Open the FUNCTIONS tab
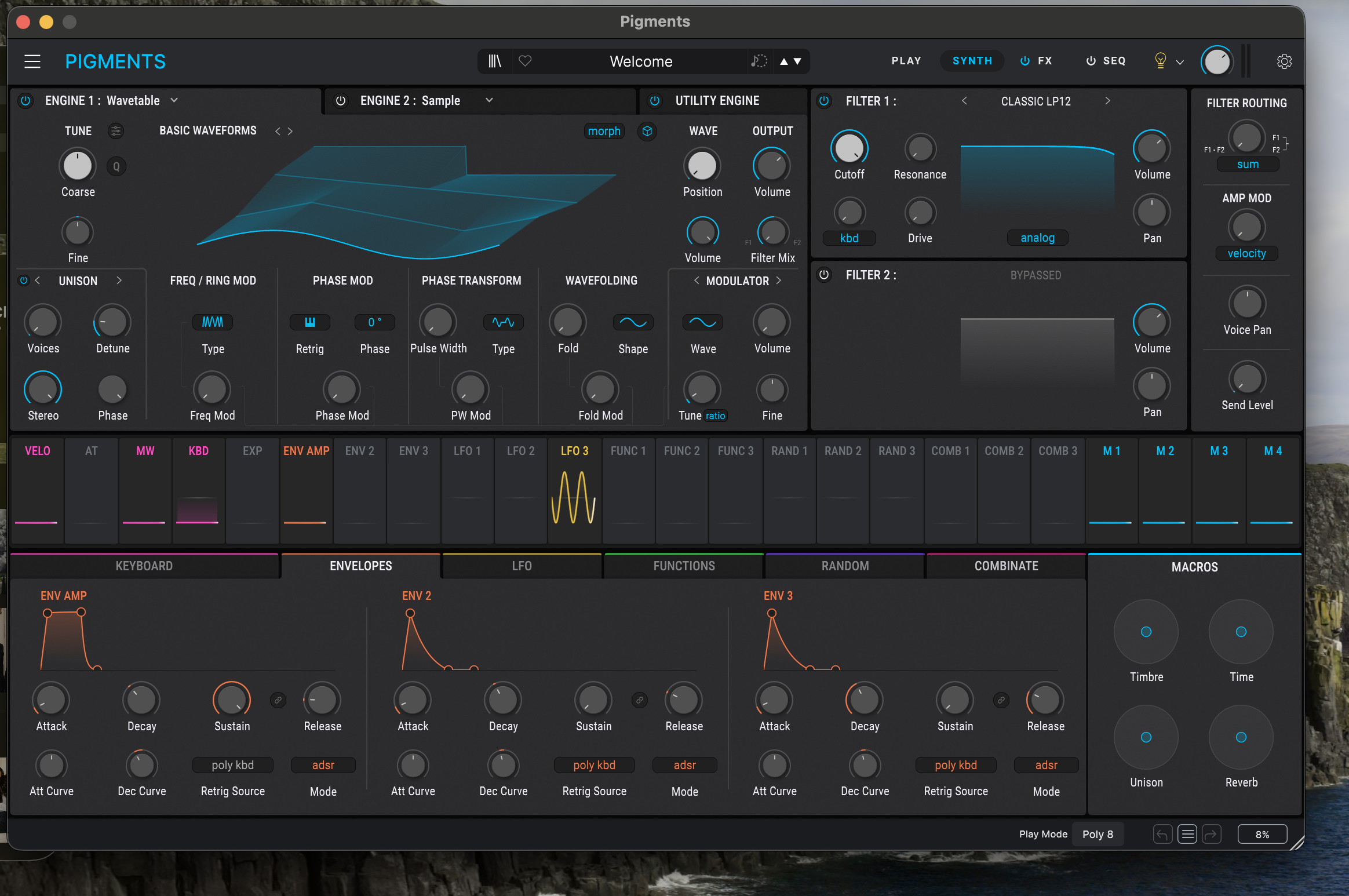The height and width of the screenshot is (896, 1349). point(684,566)
